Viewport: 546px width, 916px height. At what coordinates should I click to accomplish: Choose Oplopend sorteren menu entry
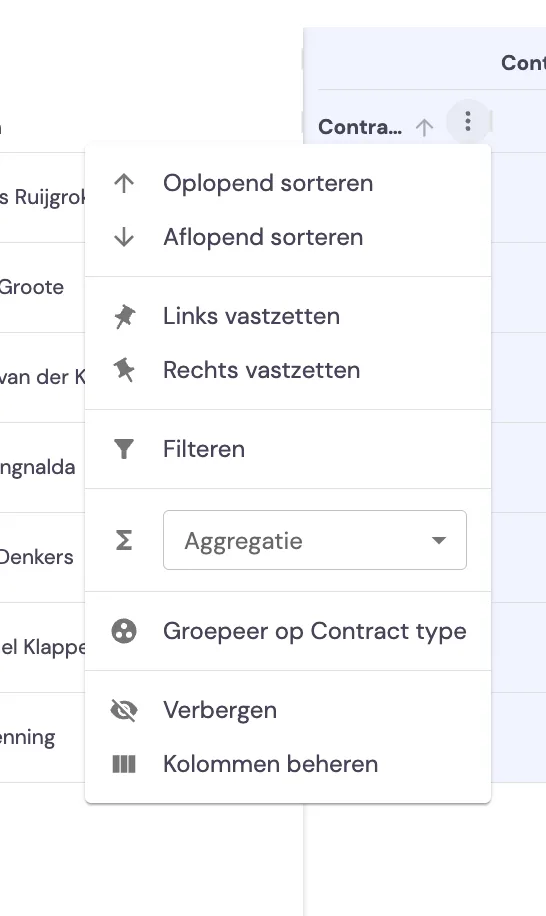288,183
